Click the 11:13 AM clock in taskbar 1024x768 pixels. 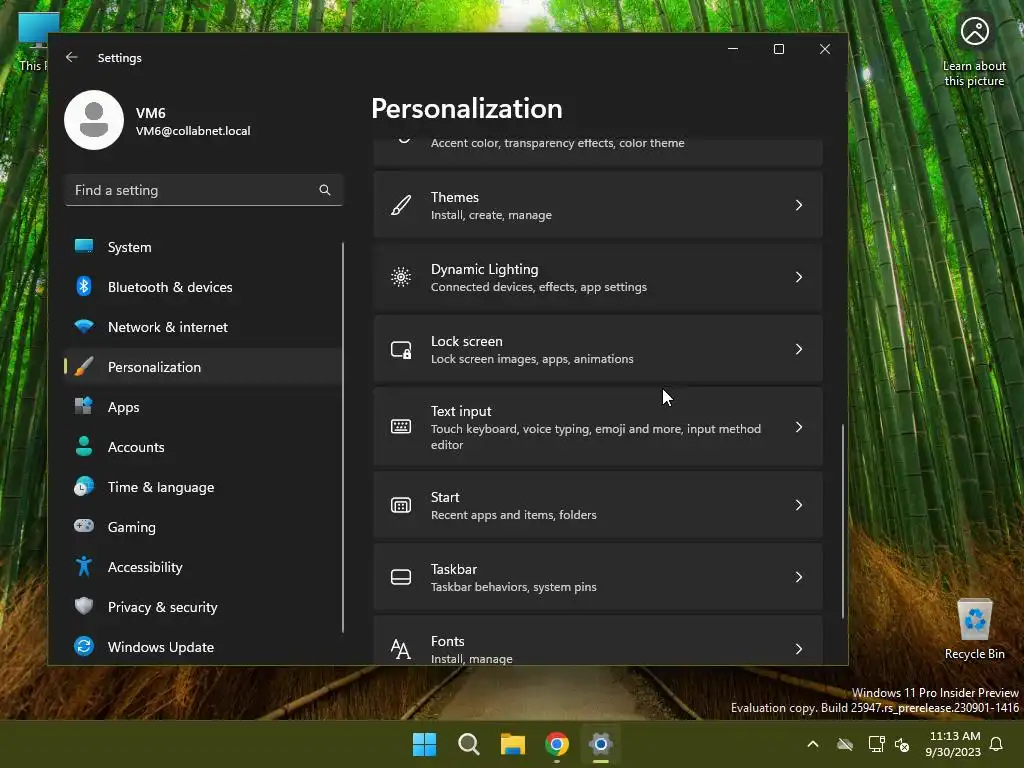[954, 736]
